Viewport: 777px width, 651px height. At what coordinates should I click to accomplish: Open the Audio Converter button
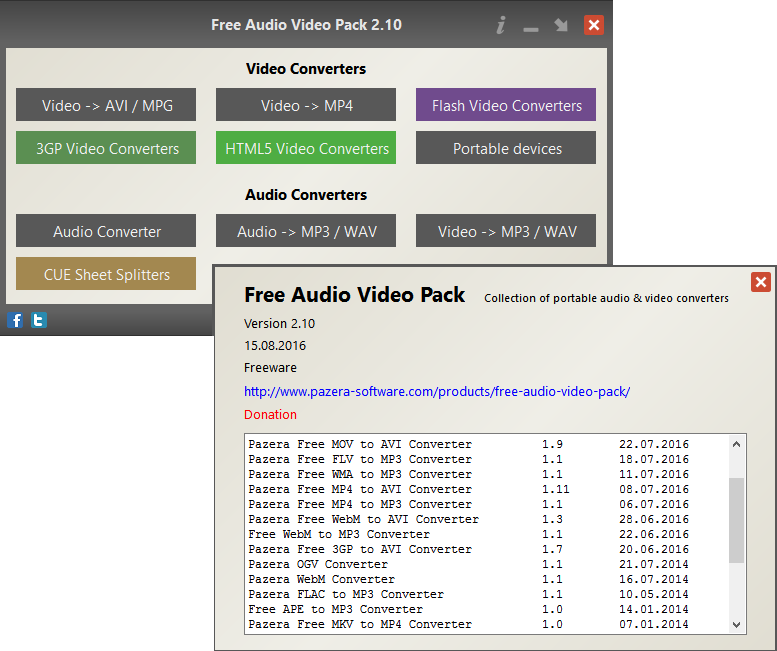(x=106, y=230)
